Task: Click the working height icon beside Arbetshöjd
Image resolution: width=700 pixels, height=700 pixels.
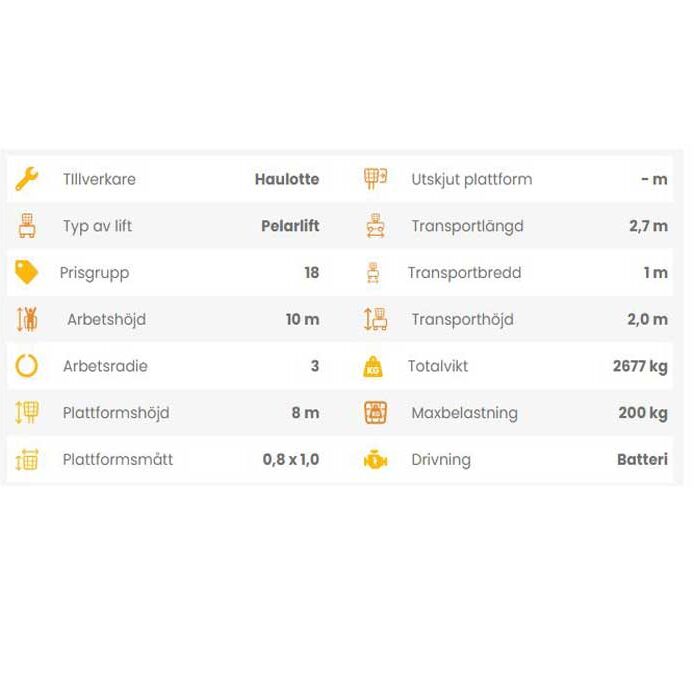Action: (27, 320)
